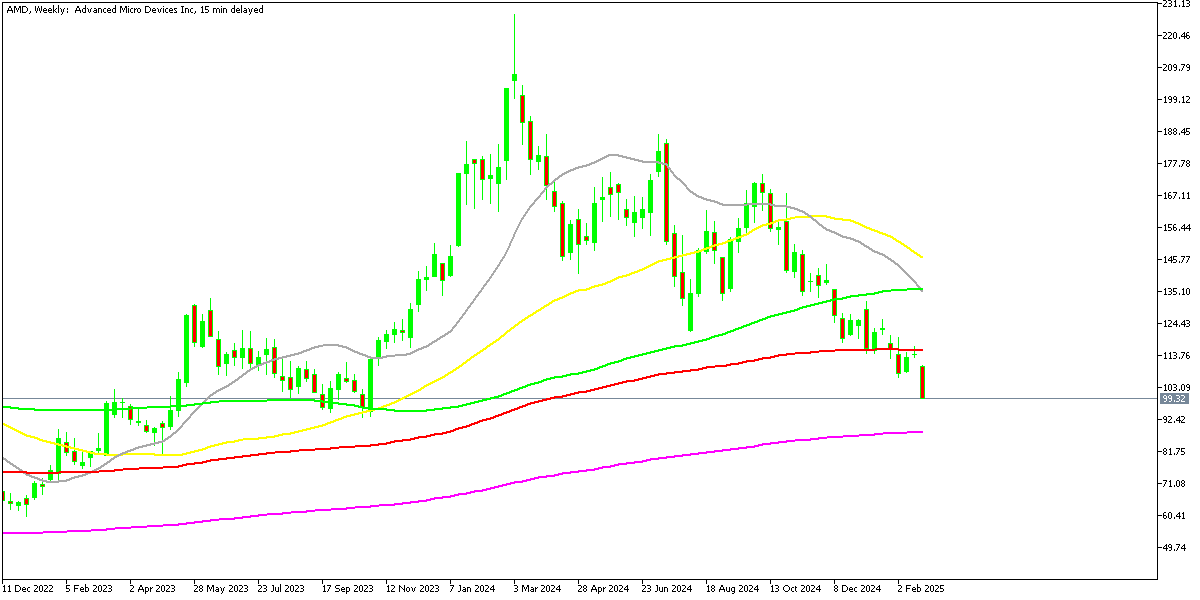Pick the 17 Sep 2023 time axis label
The height and width of the screenshot is (600, 1200).
[x=348, y=589]
